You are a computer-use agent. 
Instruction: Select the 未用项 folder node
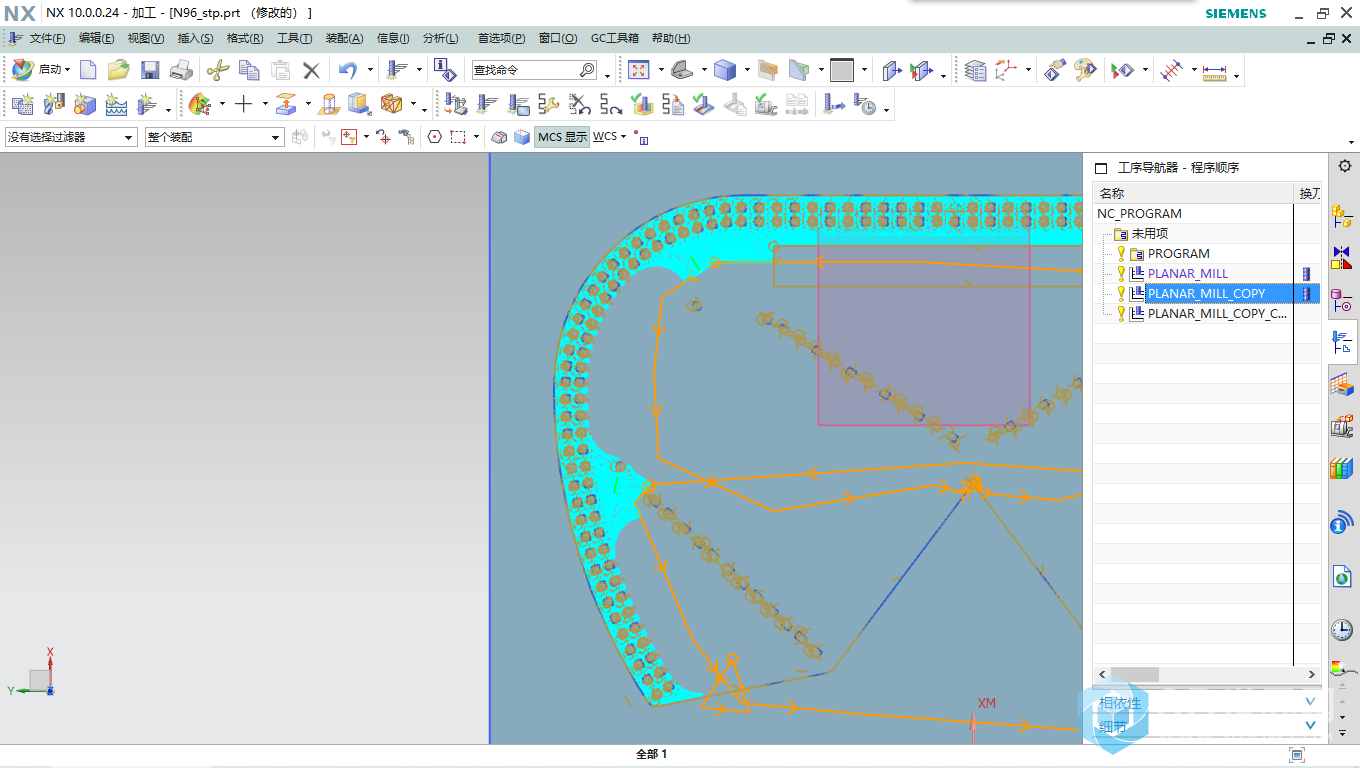click(x=1150, y=233)
